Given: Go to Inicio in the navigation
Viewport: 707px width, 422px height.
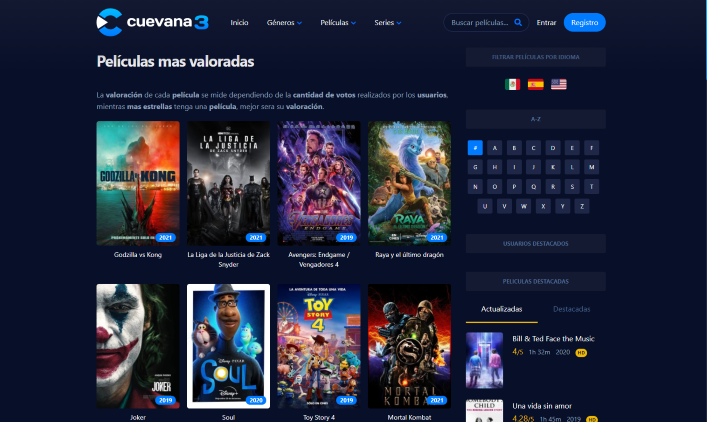Looking at the screenshot, I should coord(239,23).
